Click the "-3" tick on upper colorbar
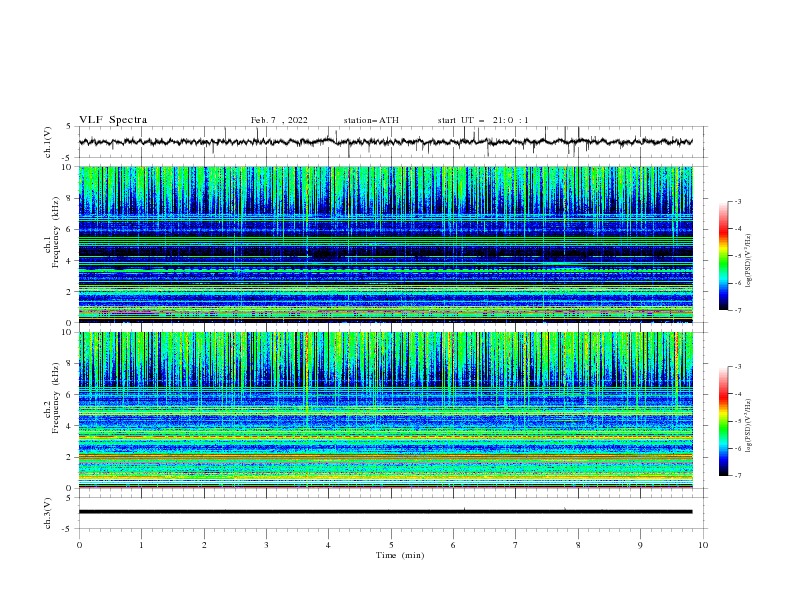The height and width of the screenshot is (612, 792). 737,201
